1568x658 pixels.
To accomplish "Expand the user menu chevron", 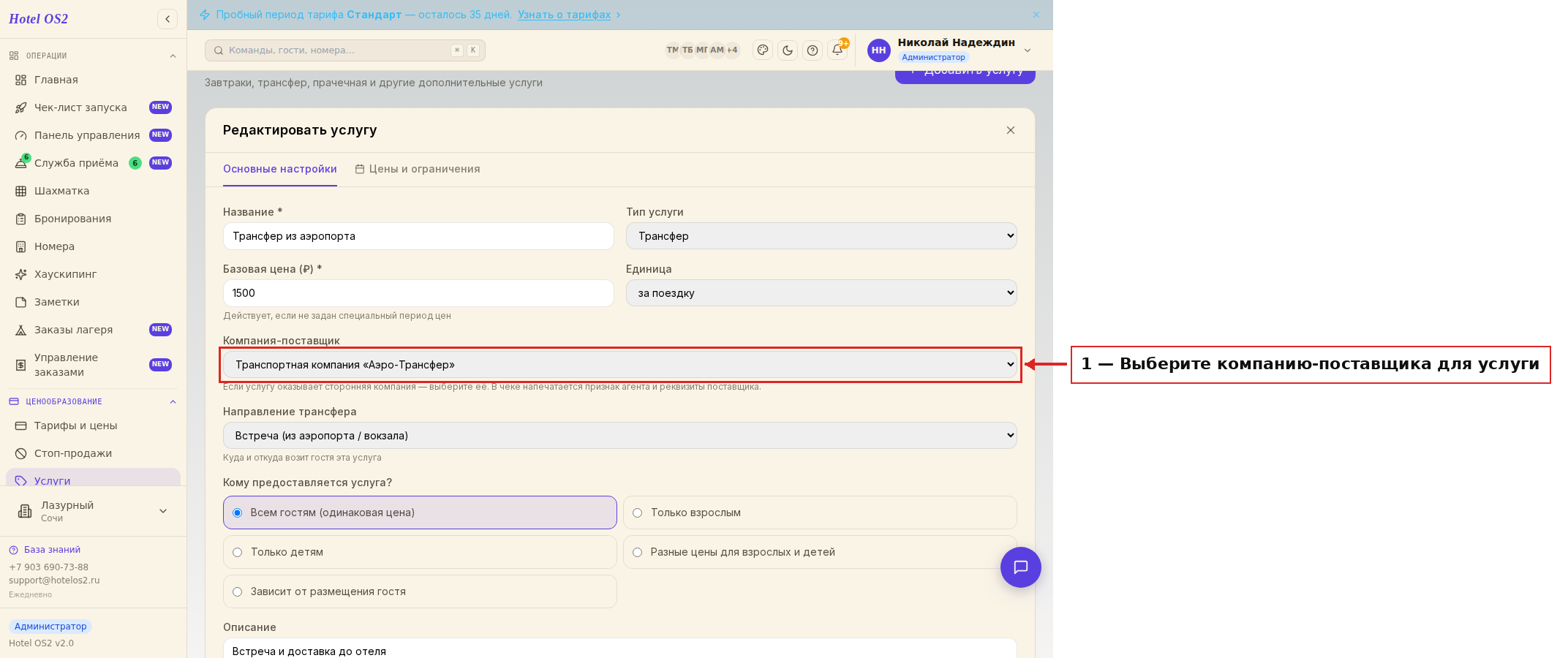I will point(1028,50).
